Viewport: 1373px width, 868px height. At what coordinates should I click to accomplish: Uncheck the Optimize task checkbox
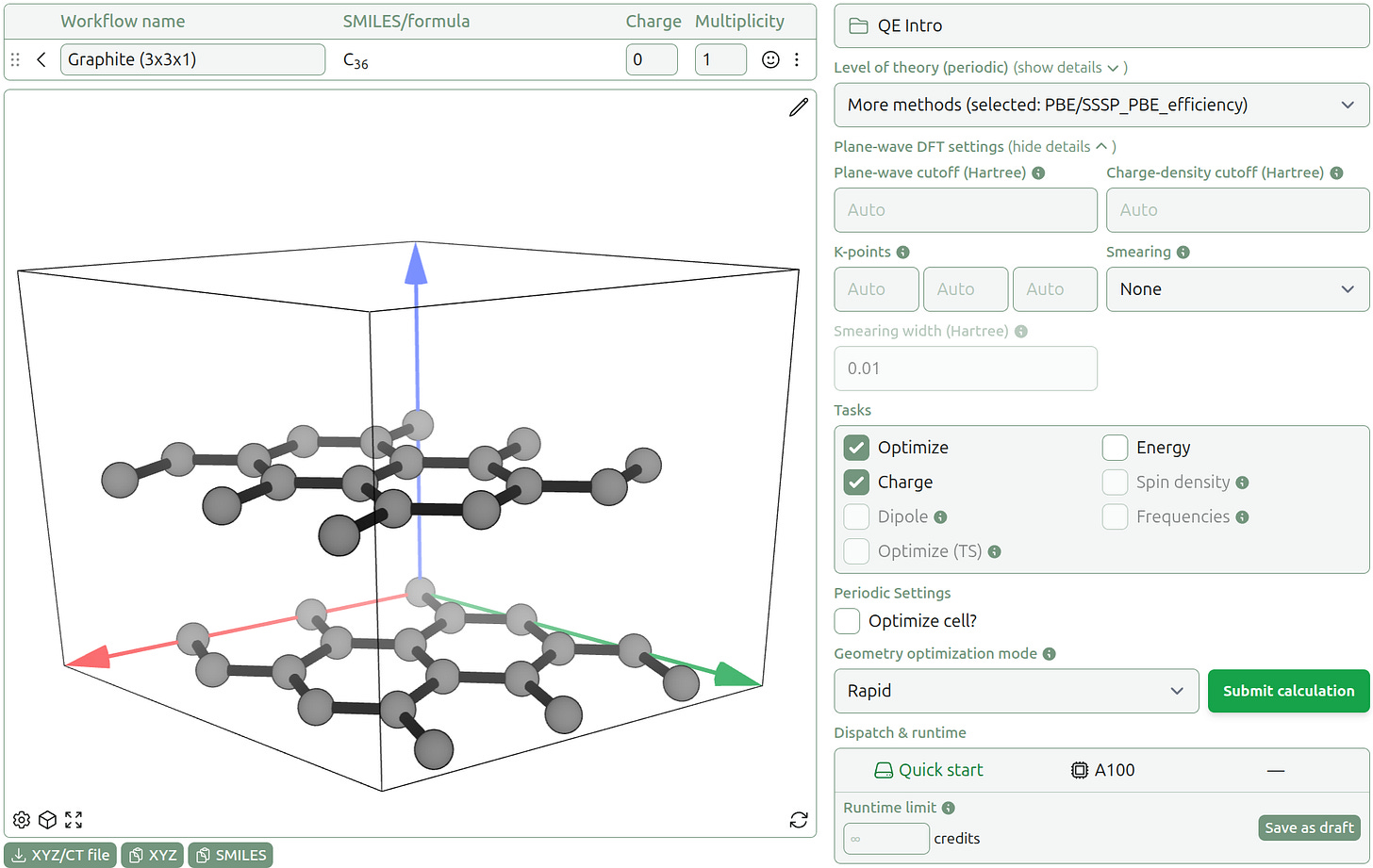[x=856, y=448]
